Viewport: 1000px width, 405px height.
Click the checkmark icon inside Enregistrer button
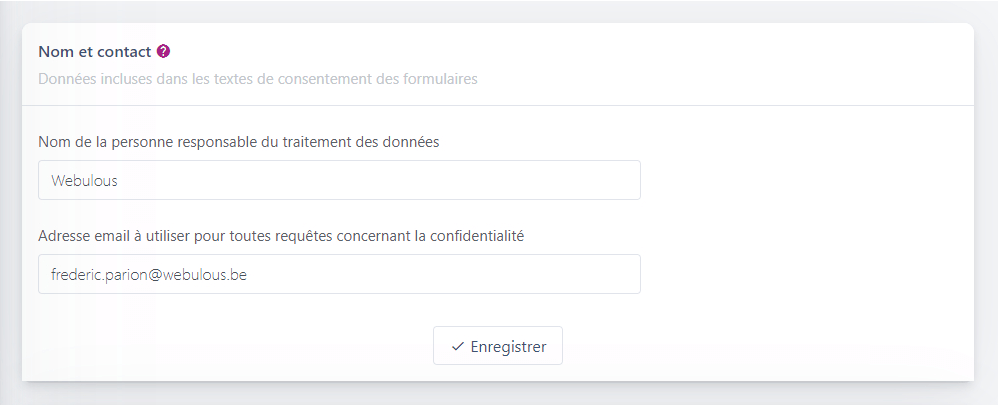point(457,346)
